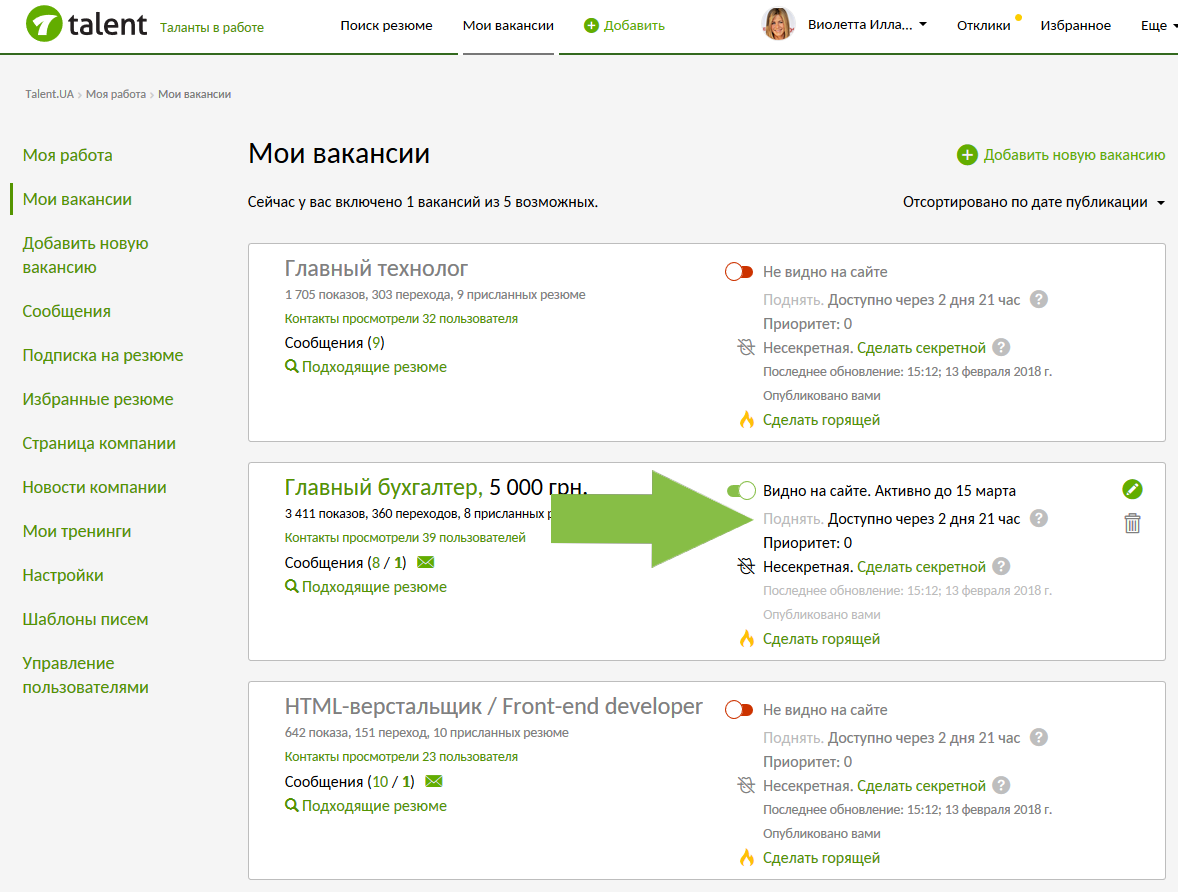Open the user avatar photo
Image resolution: width=1178 pixels, height=892 pixels.
click(778, 24)
